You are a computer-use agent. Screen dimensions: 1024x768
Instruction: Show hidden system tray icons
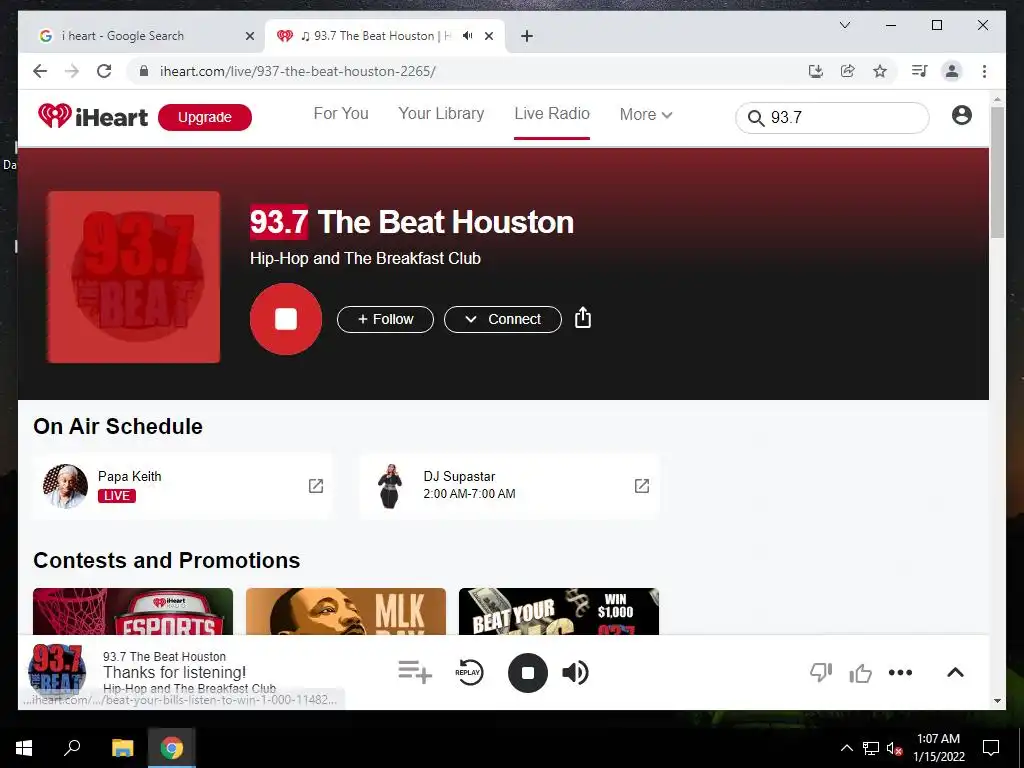tap(846, 748)
